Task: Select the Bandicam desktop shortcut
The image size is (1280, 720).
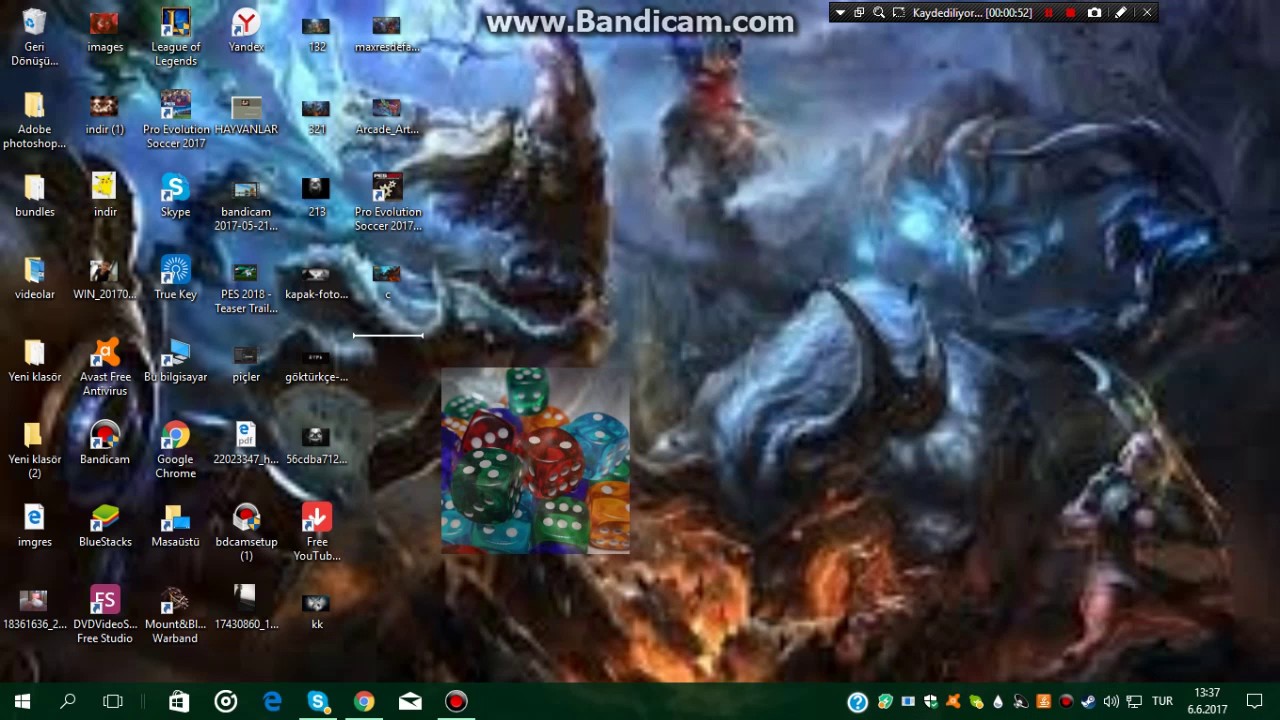Action: click(105, 443)
